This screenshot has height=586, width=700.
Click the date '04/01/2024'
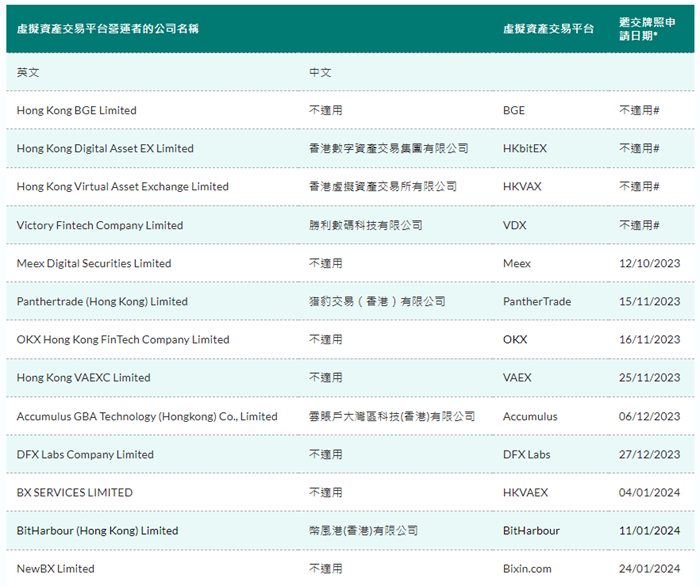point(649,492)
